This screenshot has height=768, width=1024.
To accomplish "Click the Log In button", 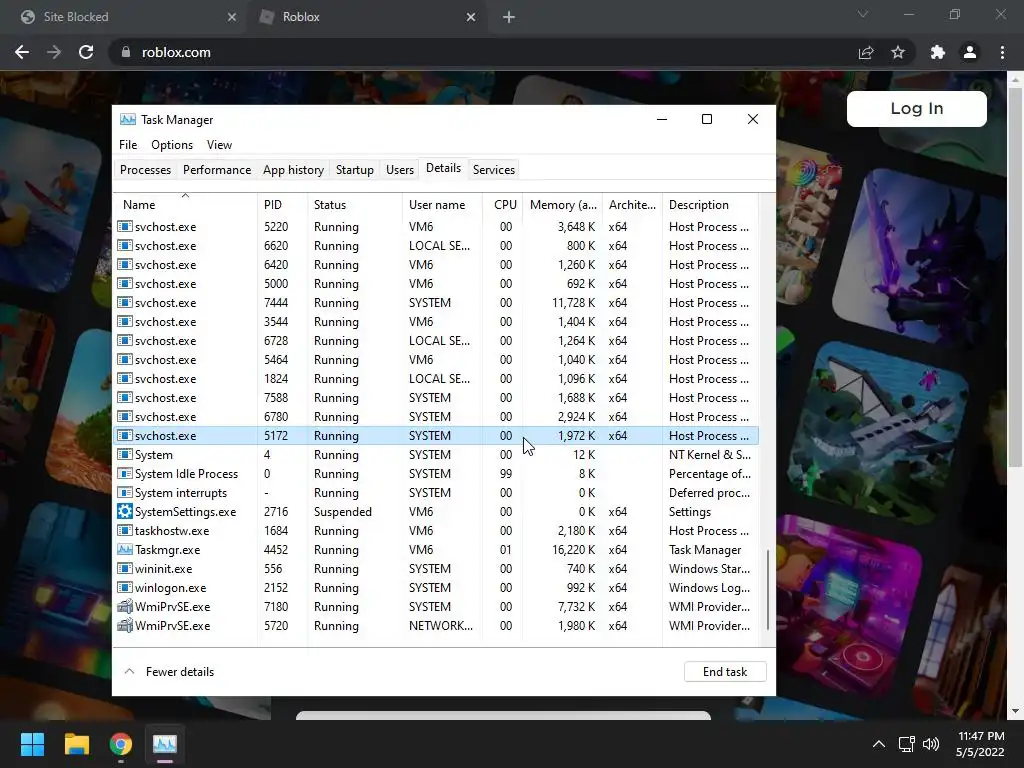I will tap(916, 108).
